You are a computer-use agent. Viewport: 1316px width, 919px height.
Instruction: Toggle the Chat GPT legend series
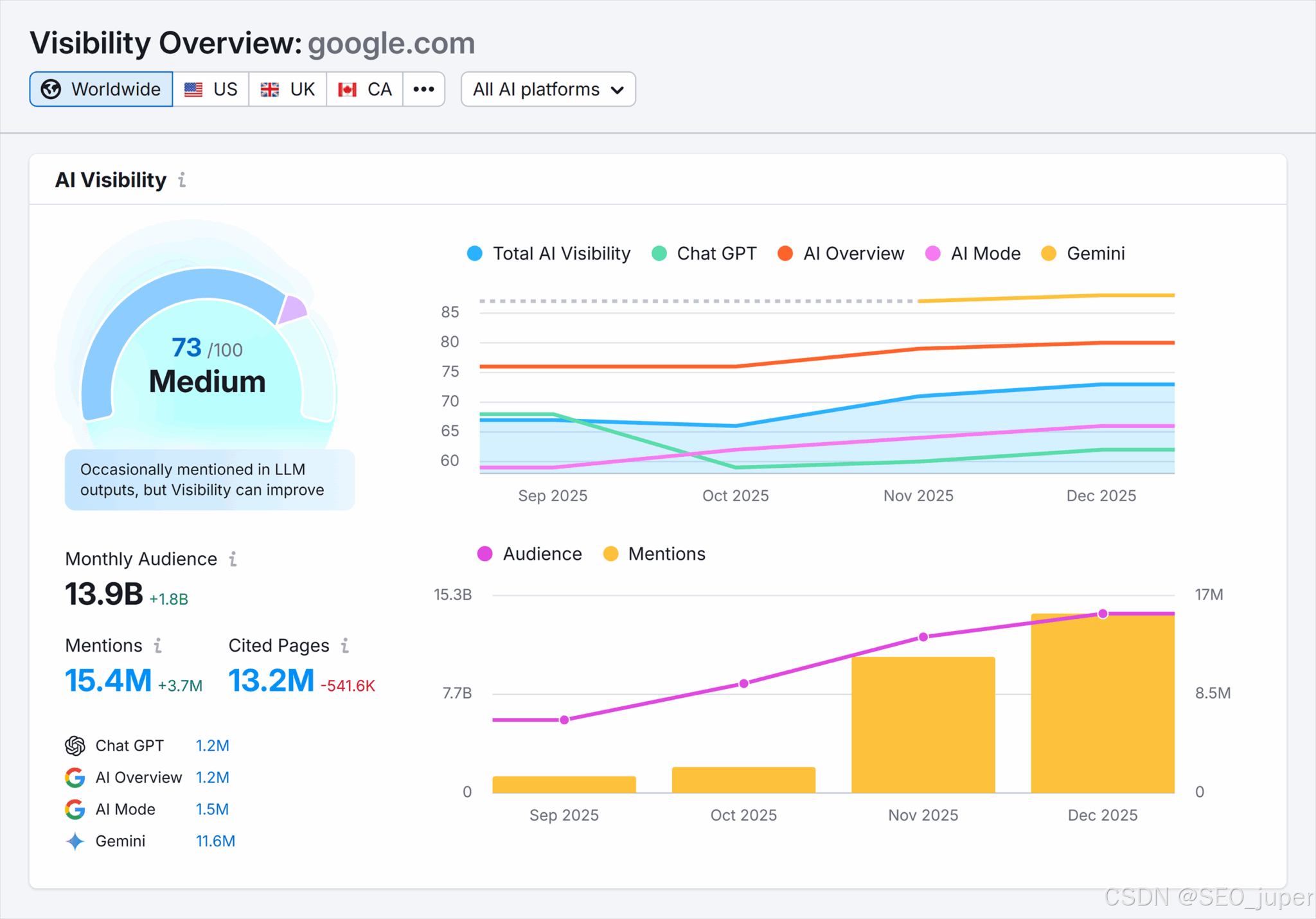click(x=705, y=253)
